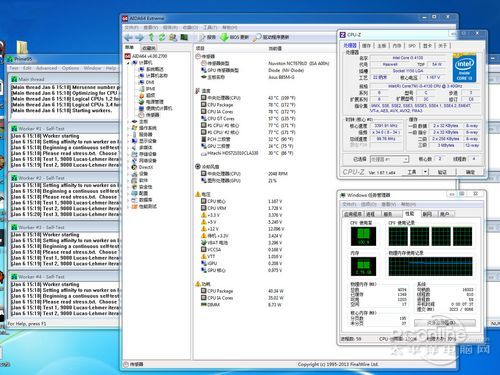500x375 pixels.
Task: Switch to 收藏夹 tab in AIDA64 sidebar
Action: click(x=149, y=48)
